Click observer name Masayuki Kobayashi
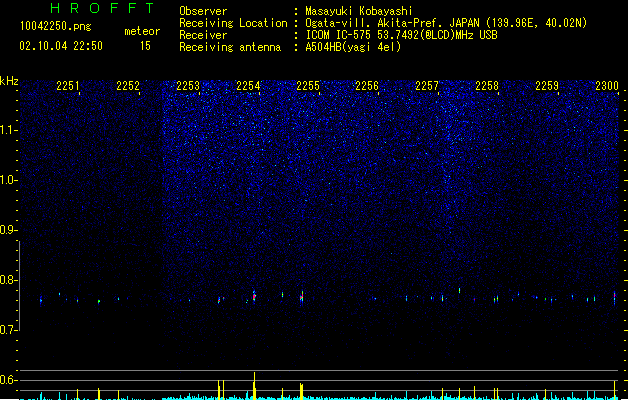The width and height of the screenshot is (629, 400). tap(359, 11)
